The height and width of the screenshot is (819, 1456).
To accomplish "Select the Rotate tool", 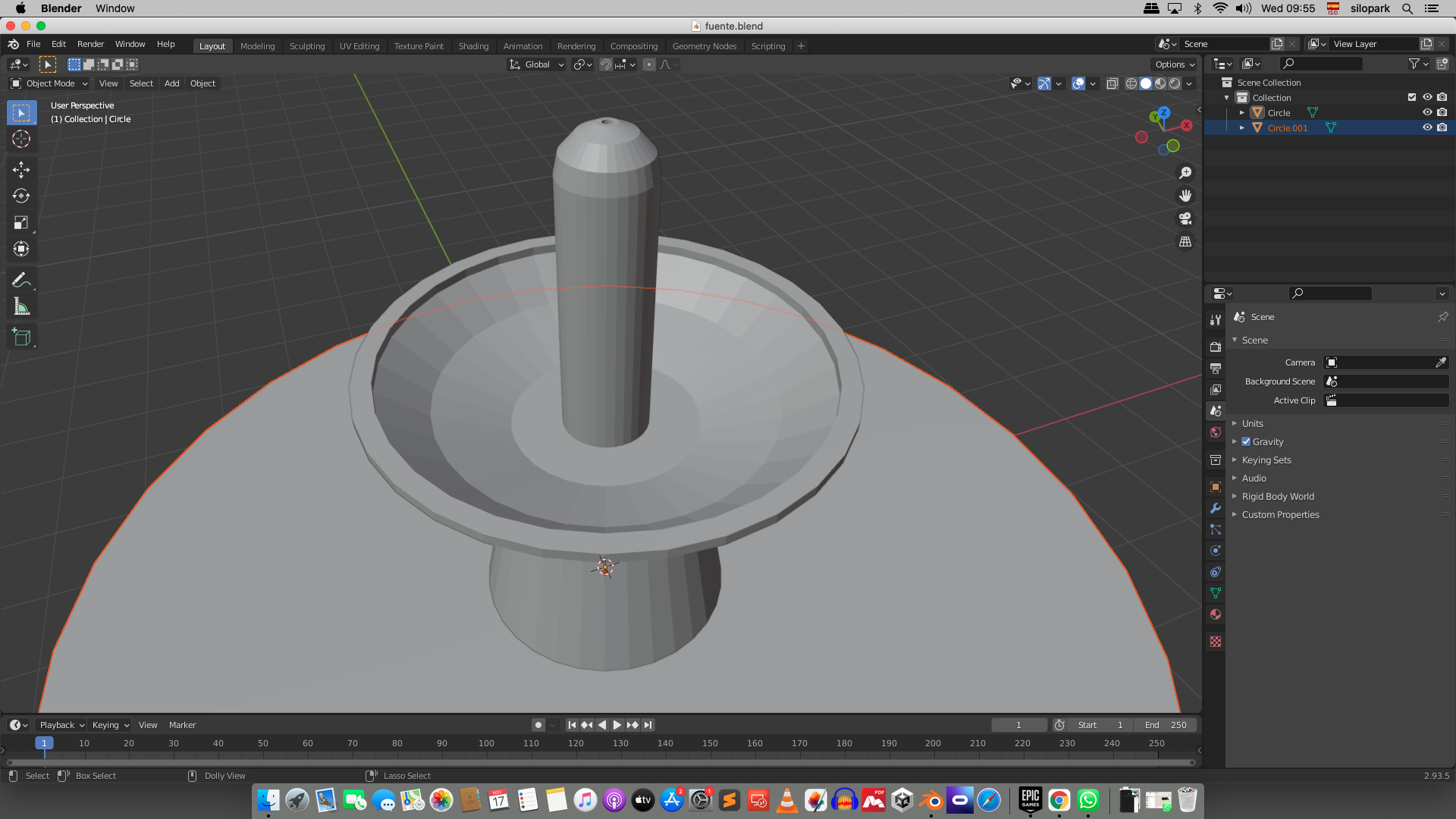I will pyautogui.click(x=21, y=196).
